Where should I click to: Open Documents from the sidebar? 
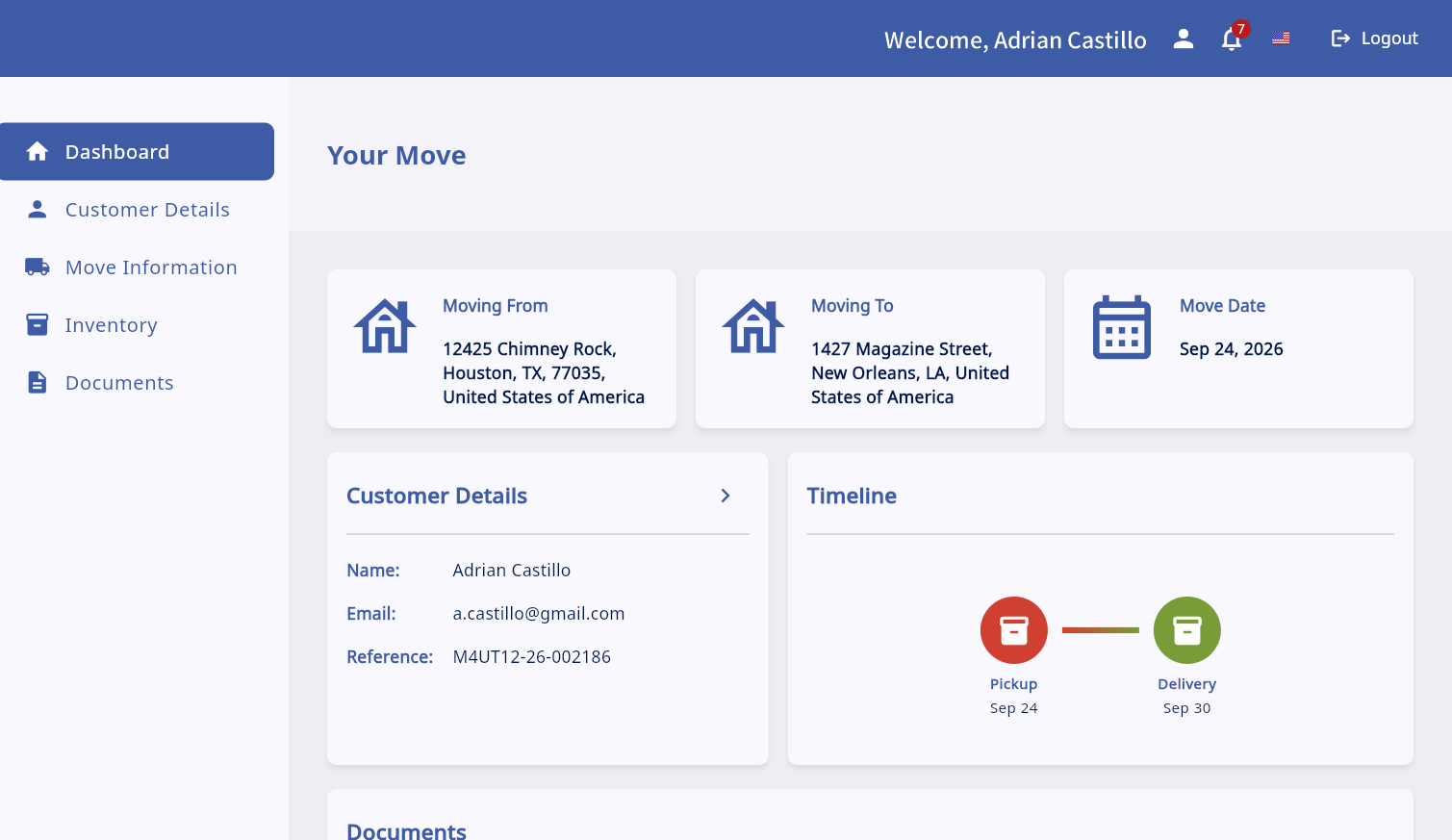[137, 383]
